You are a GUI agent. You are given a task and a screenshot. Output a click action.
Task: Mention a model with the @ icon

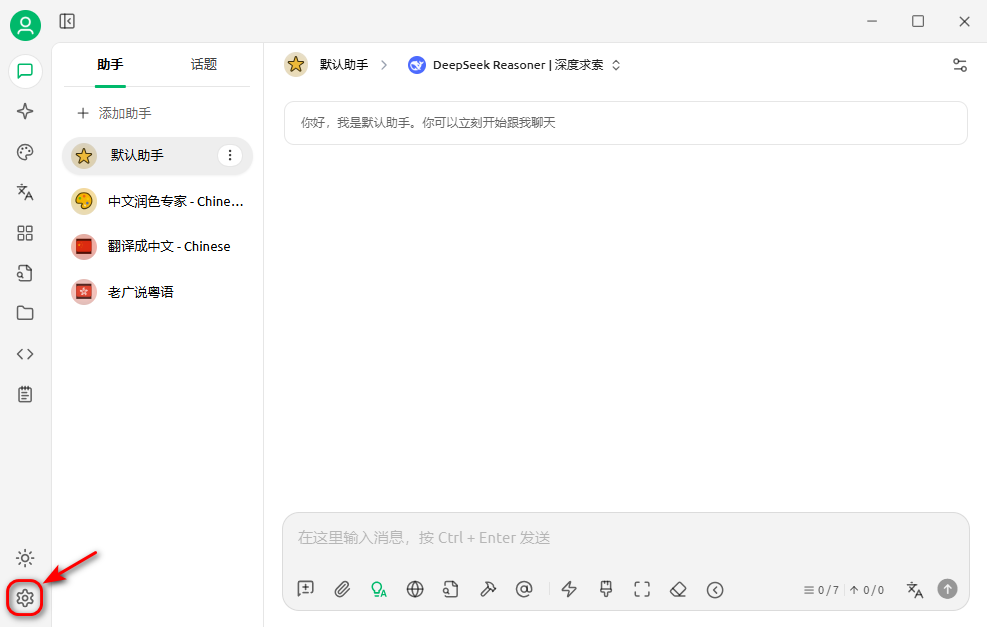(524, 589)
